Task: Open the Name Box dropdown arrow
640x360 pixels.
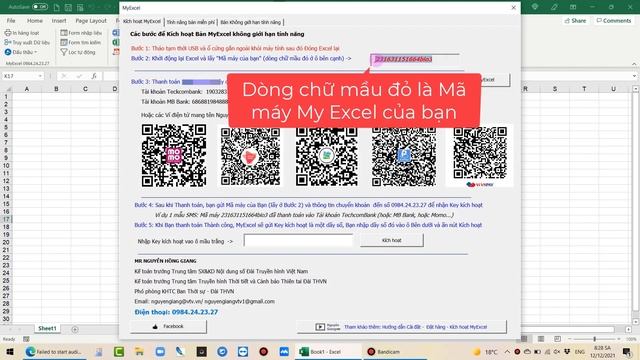Action: (40, 76)
